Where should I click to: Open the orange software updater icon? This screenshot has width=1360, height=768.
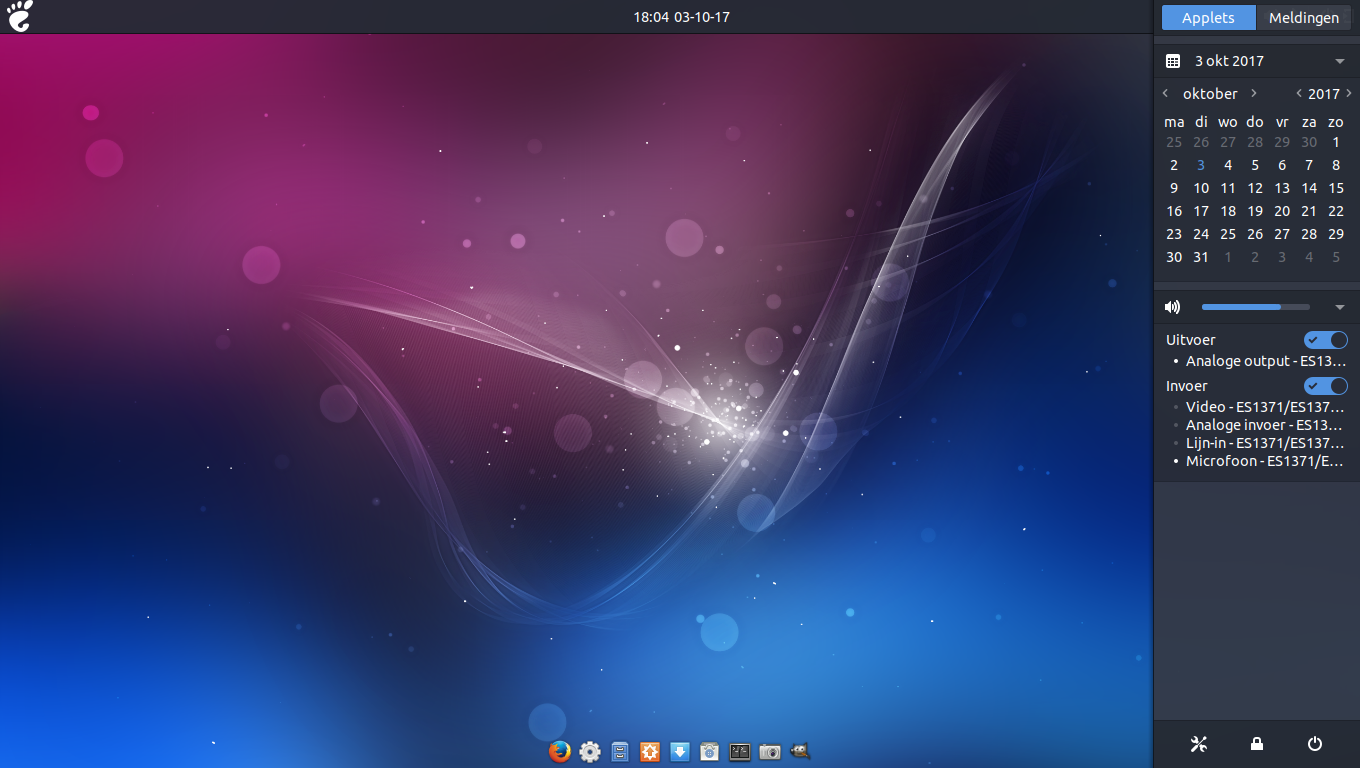(x=650, y=751)
